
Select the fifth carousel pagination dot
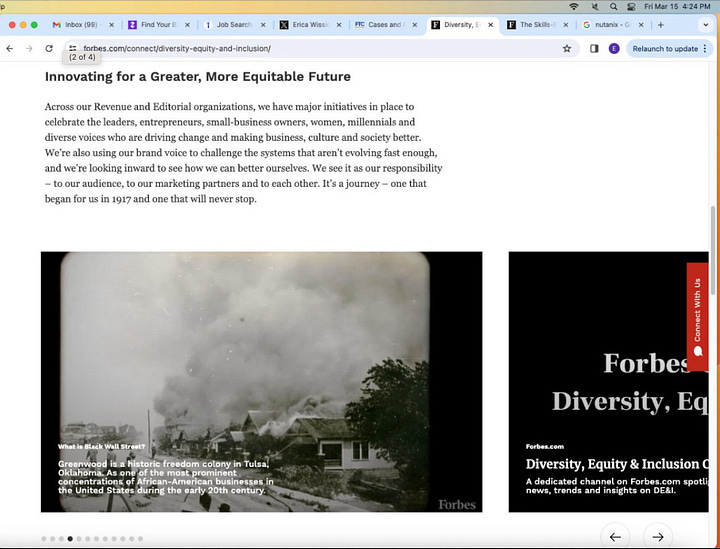79,539
